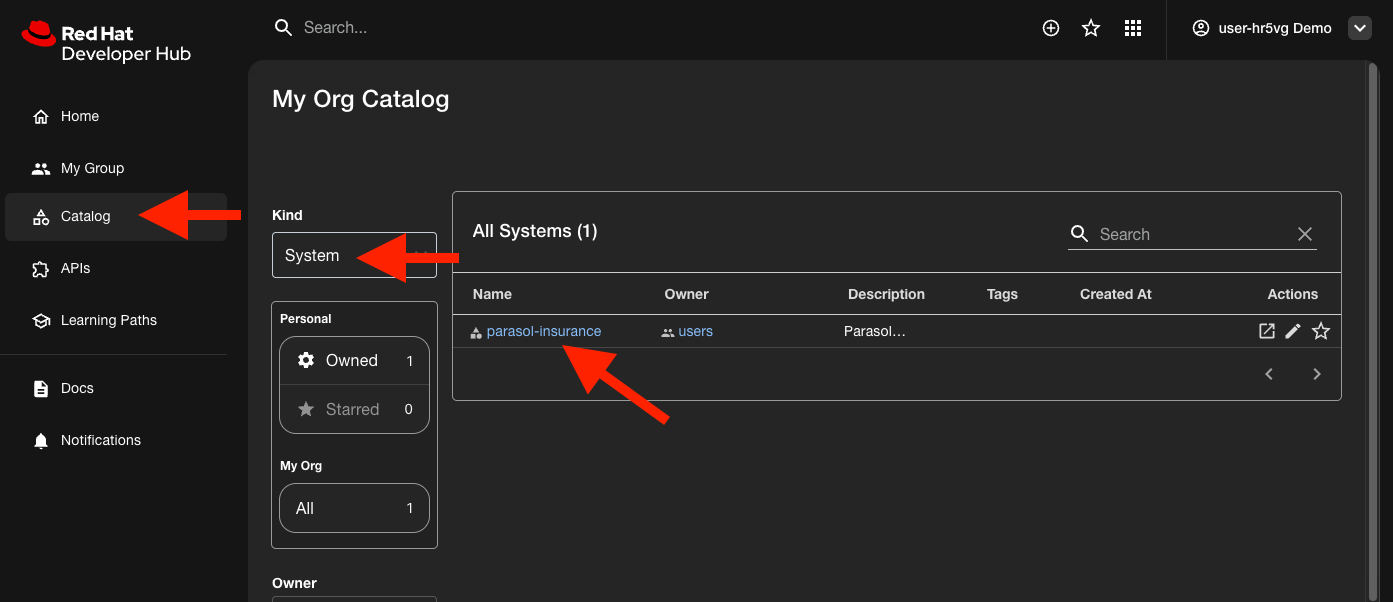Sort by the Name column header
The height and width of the screenshot is (602, 1393).
click(x=492, y=294)
